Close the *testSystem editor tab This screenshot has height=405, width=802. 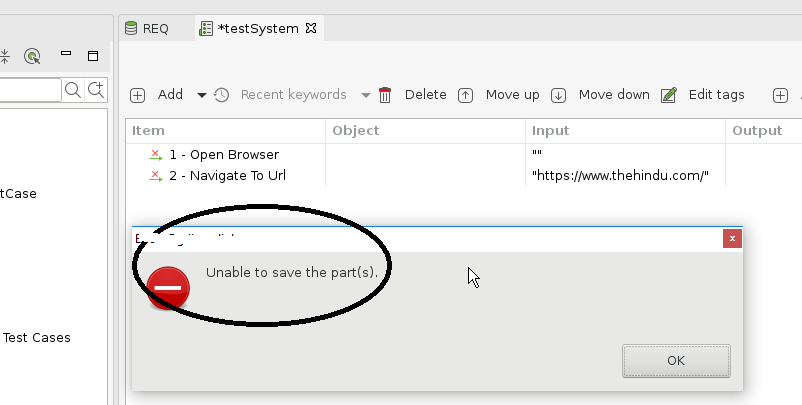(x=311, y=28)
